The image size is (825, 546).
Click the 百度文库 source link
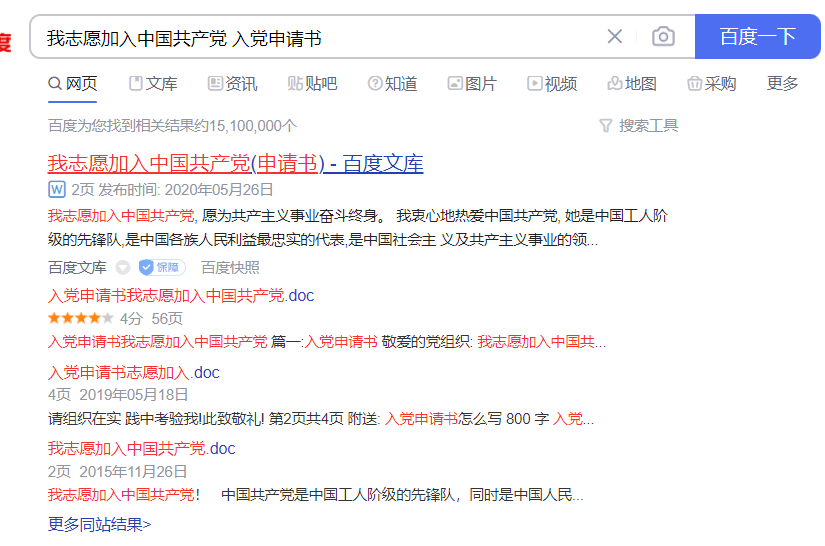(77, 268)
